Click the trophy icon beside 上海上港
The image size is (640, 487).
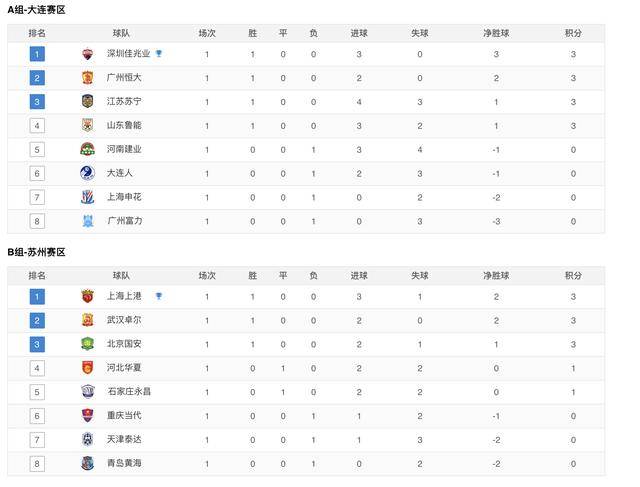point(159,296)
